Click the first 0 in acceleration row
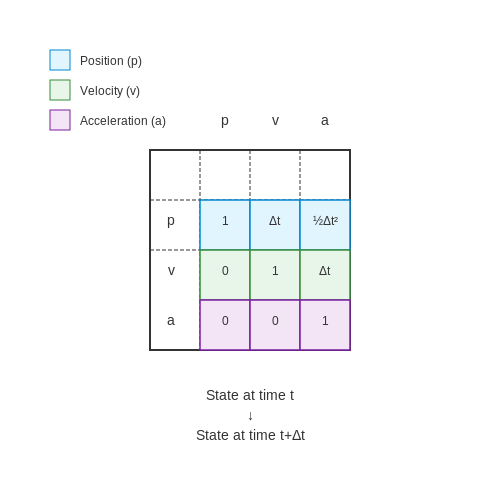 tap(225, 325)
